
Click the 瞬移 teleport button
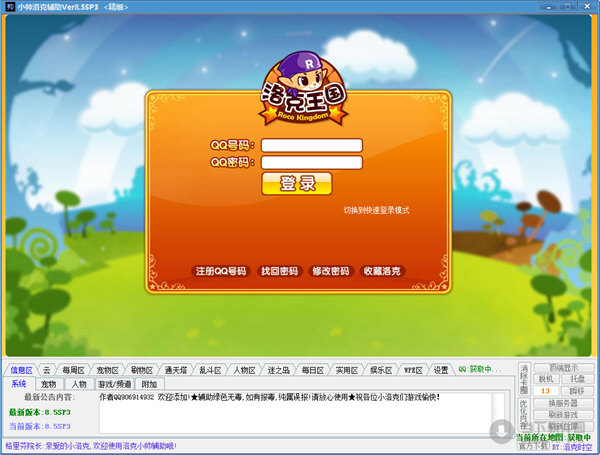[x=577, y=391]
